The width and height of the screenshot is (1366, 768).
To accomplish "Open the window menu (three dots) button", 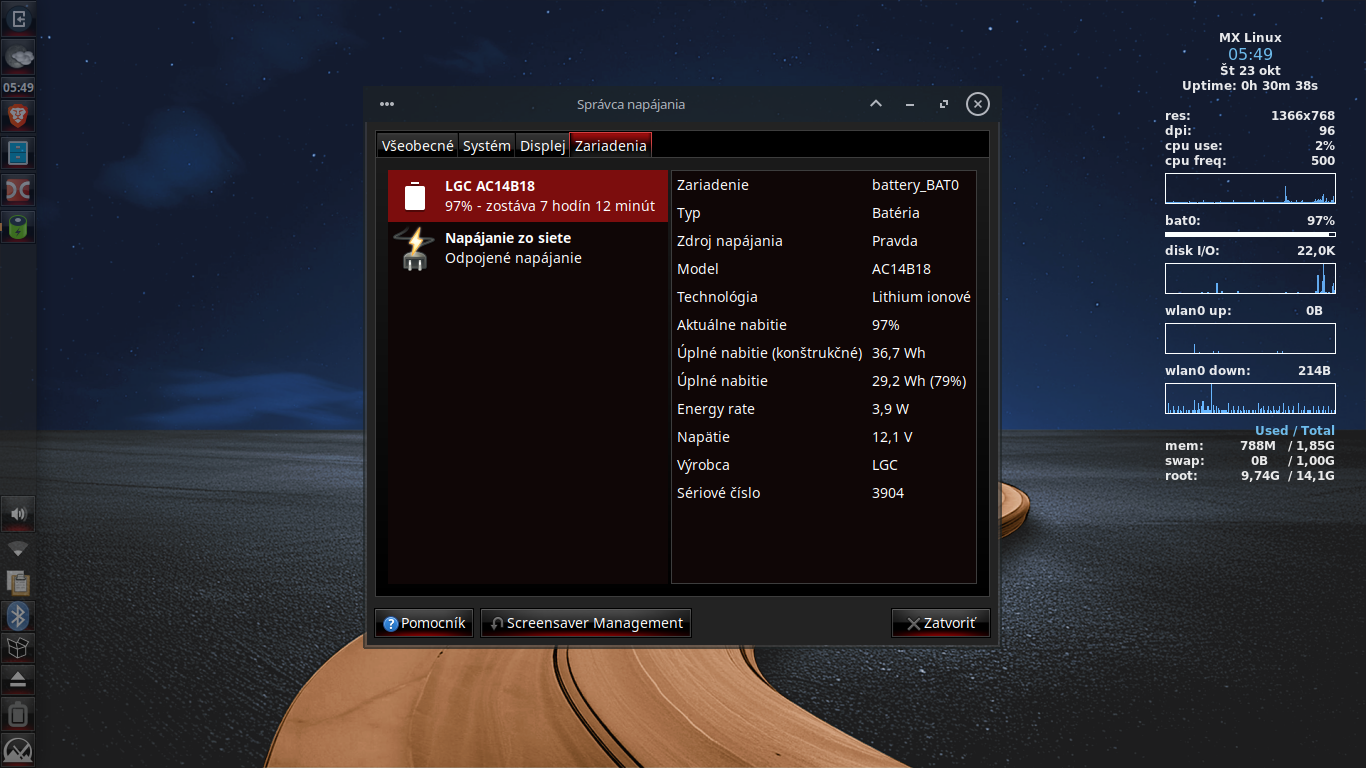I will click(x=387, y=104).
